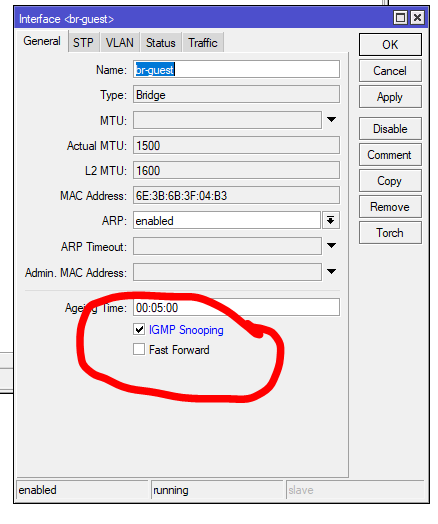Confirm settings with OK button
Viewport: 438px width, 524px height.
(x=390, y=44)
